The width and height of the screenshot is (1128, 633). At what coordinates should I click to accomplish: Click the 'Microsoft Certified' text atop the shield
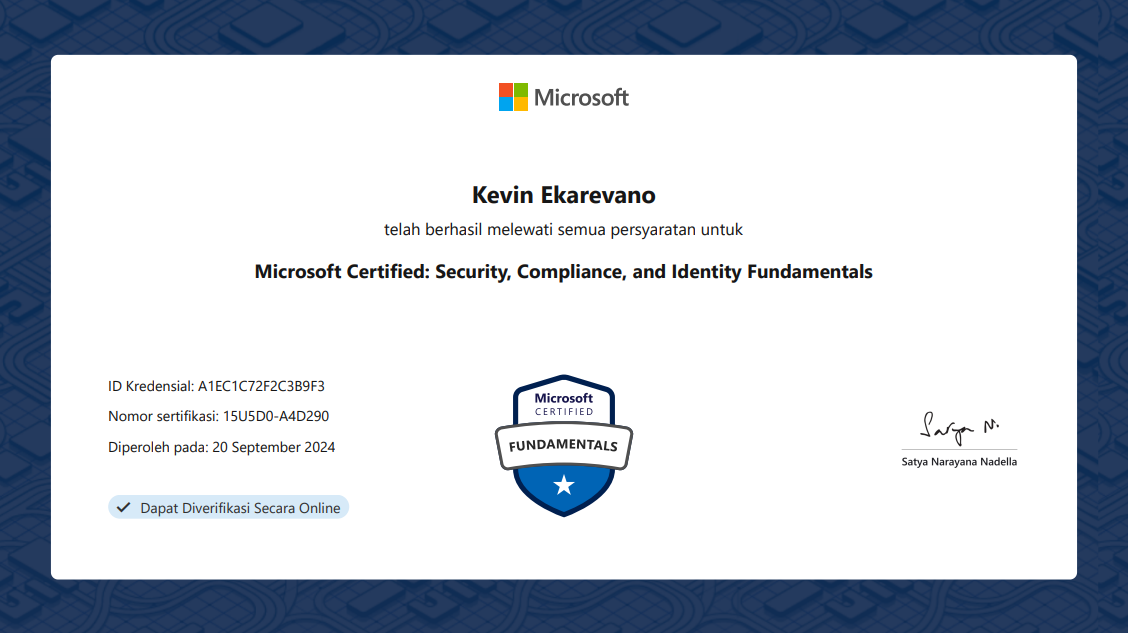click(563, 404)
